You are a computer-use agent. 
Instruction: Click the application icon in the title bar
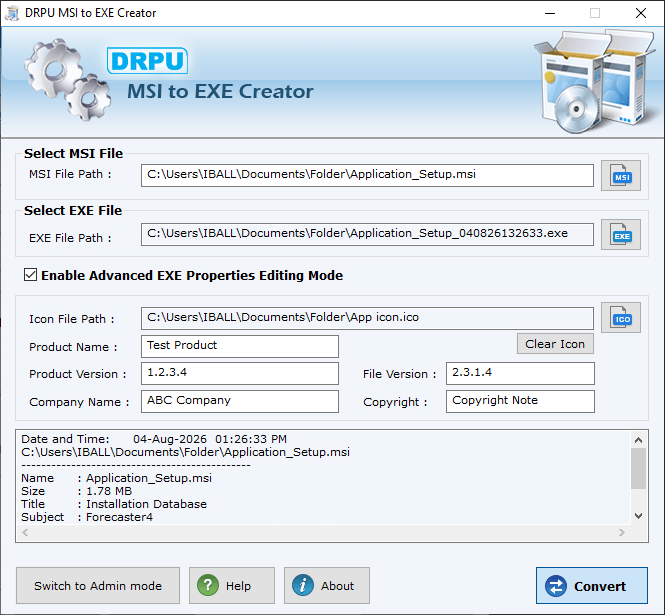point(12,13)
